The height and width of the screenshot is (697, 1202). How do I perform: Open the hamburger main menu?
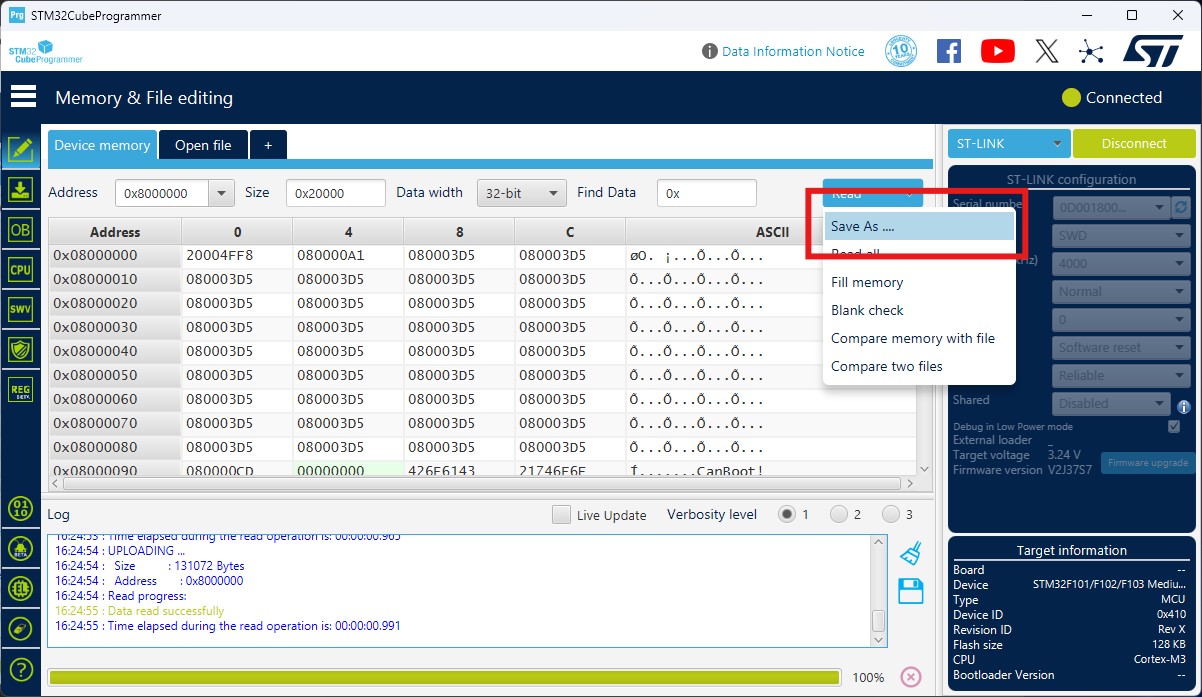(23, 97)
